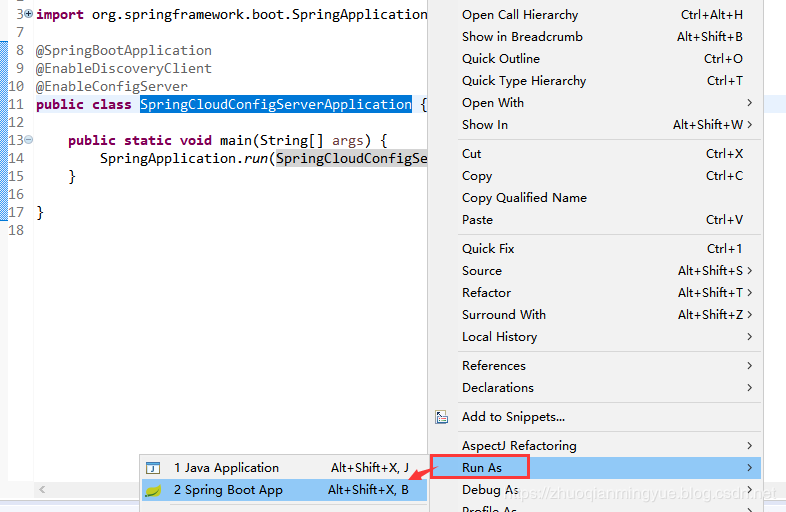Screen dimensions: 786x512
Task: Expand the AspectJ Refactoring submenu arrow
Action: tap(749, 446)
